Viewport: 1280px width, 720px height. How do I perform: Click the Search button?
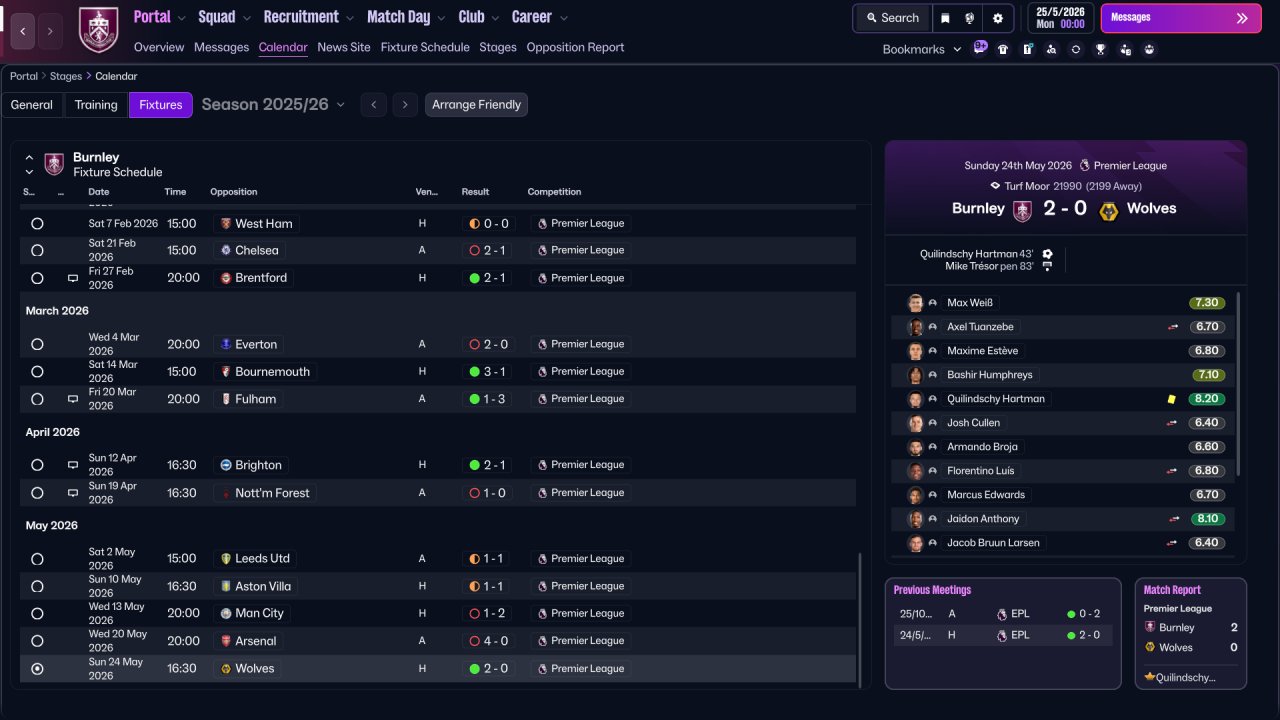click(892, 18)
